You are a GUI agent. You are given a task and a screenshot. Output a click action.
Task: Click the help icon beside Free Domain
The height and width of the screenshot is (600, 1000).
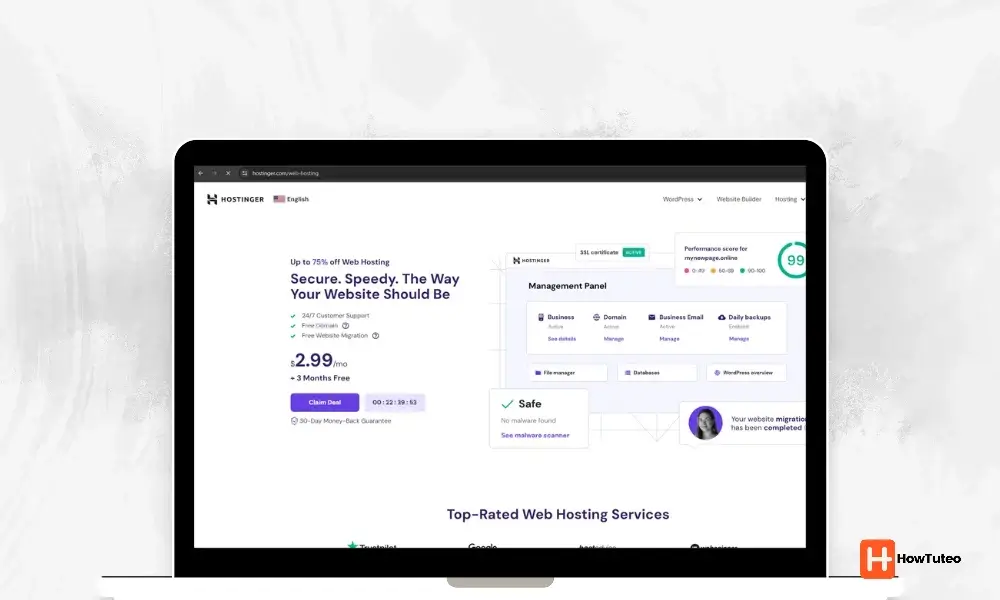(x=346, y=326)
